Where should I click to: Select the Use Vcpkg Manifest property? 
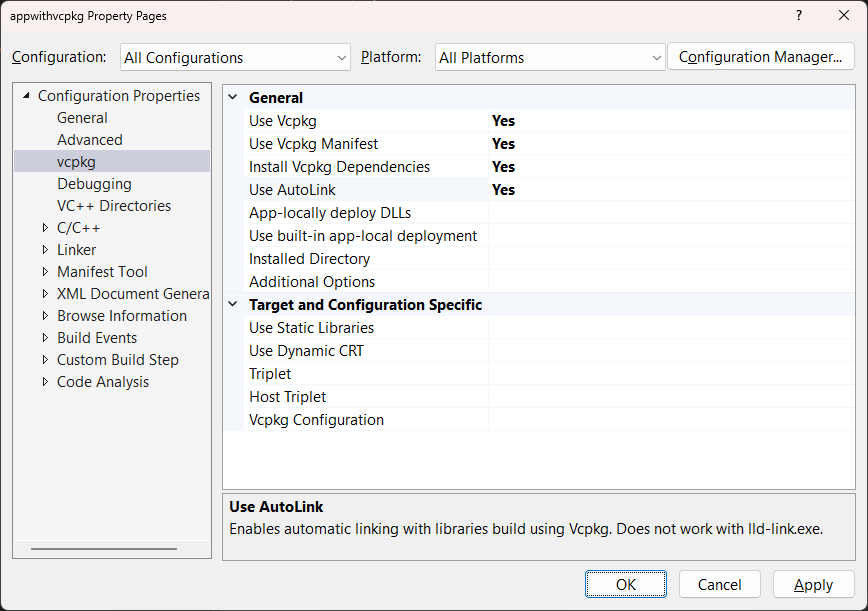tap(313, 144)
